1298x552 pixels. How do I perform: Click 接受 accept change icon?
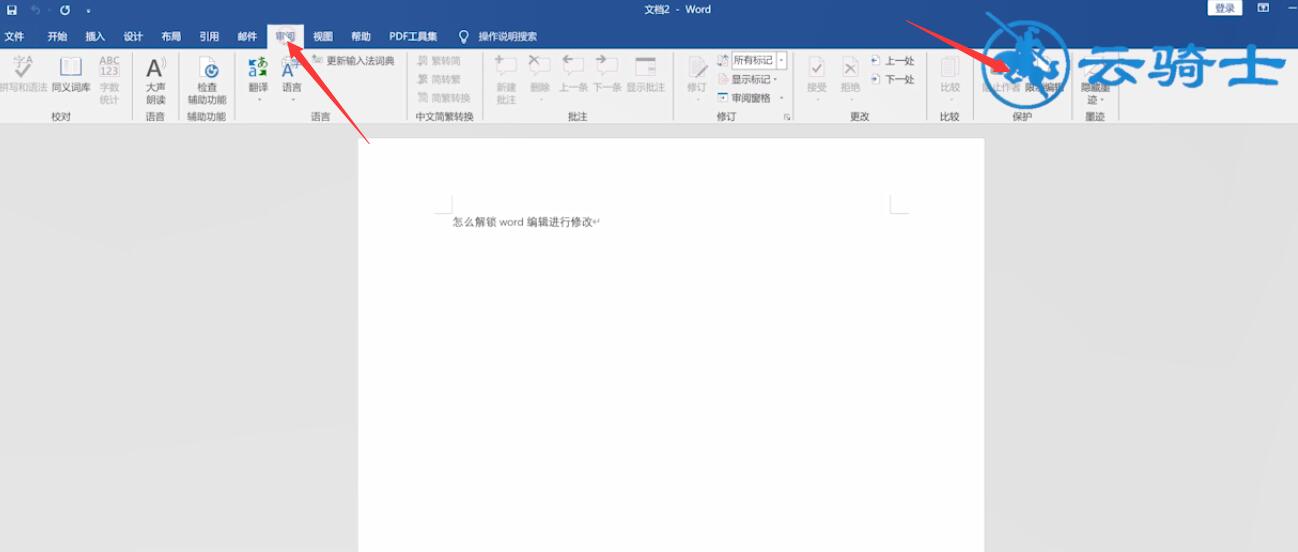[x=817, y=79]
